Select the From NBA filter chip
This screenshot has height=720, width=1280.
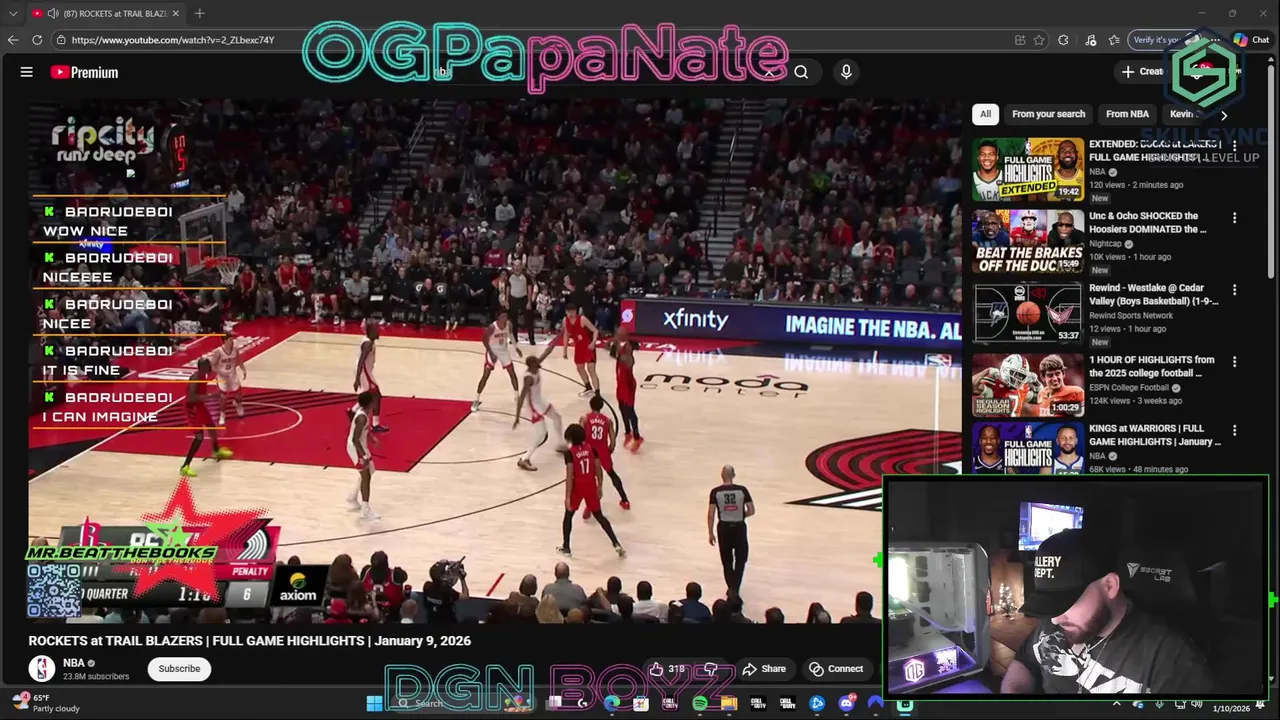[1127, 114]
